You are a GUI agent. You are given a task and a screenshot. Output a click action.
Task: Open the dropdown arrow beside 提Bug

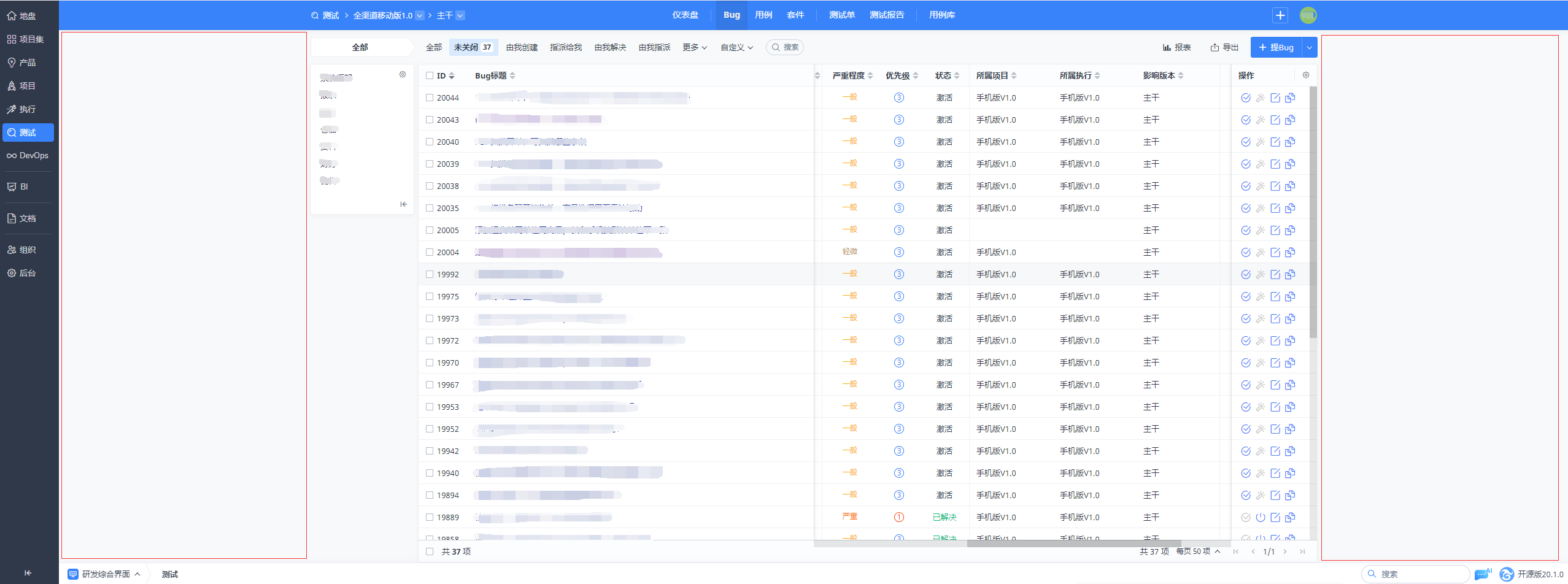tap(1309, 47)
